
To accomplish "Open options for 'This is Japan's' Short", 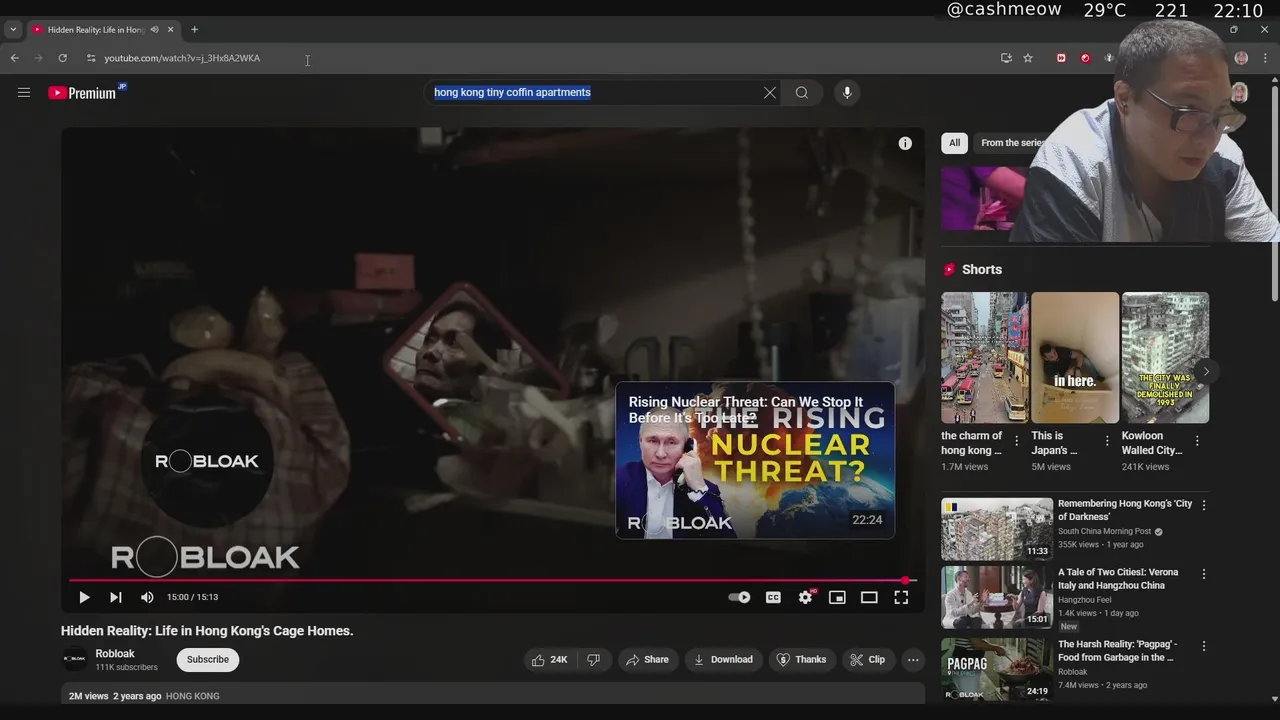I will pos(1107,441).
